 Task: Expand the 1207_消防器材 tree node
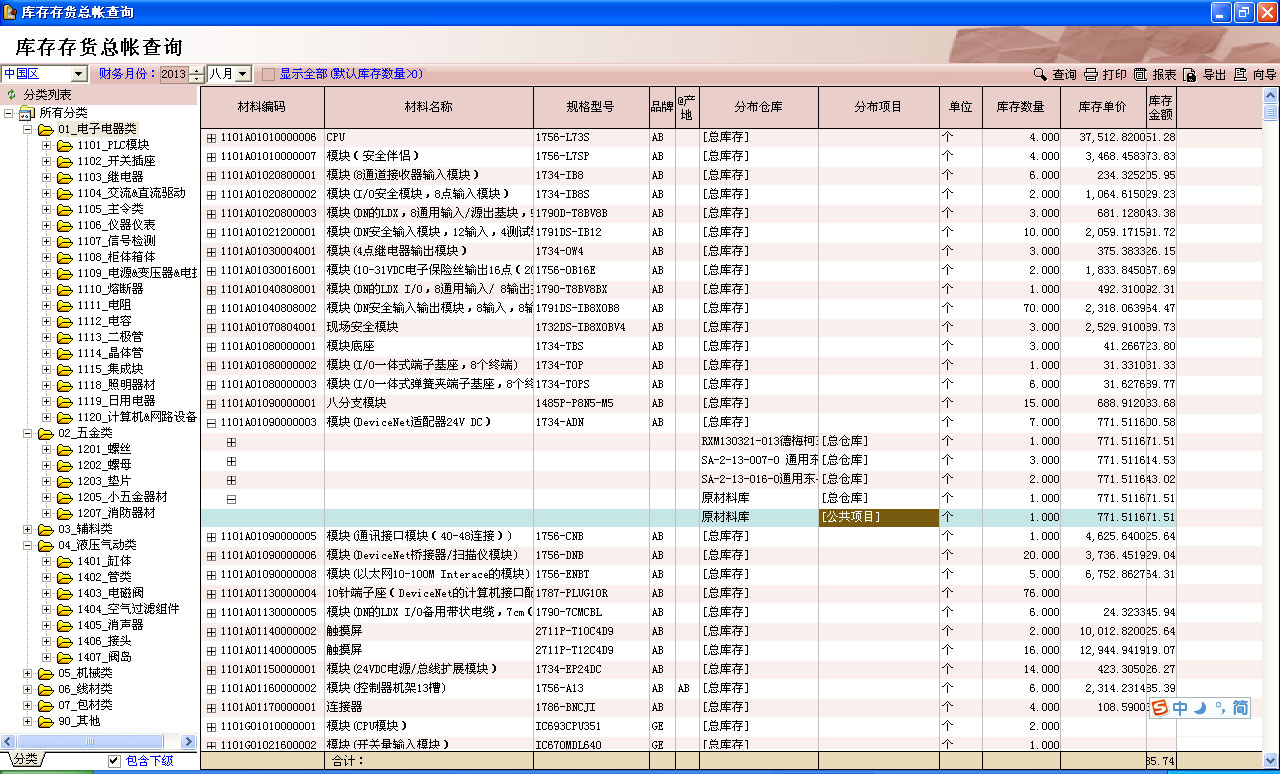[46, 513]
